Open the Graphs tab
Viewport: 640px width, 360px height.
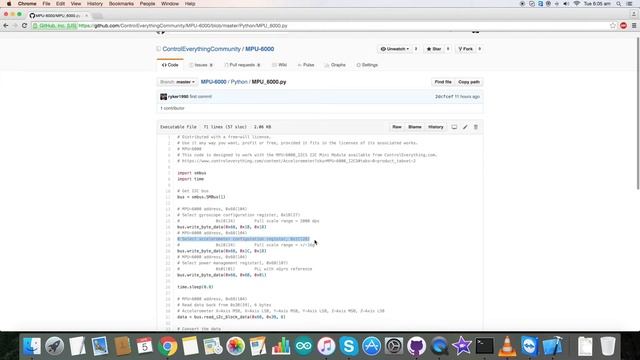[335, 65]
